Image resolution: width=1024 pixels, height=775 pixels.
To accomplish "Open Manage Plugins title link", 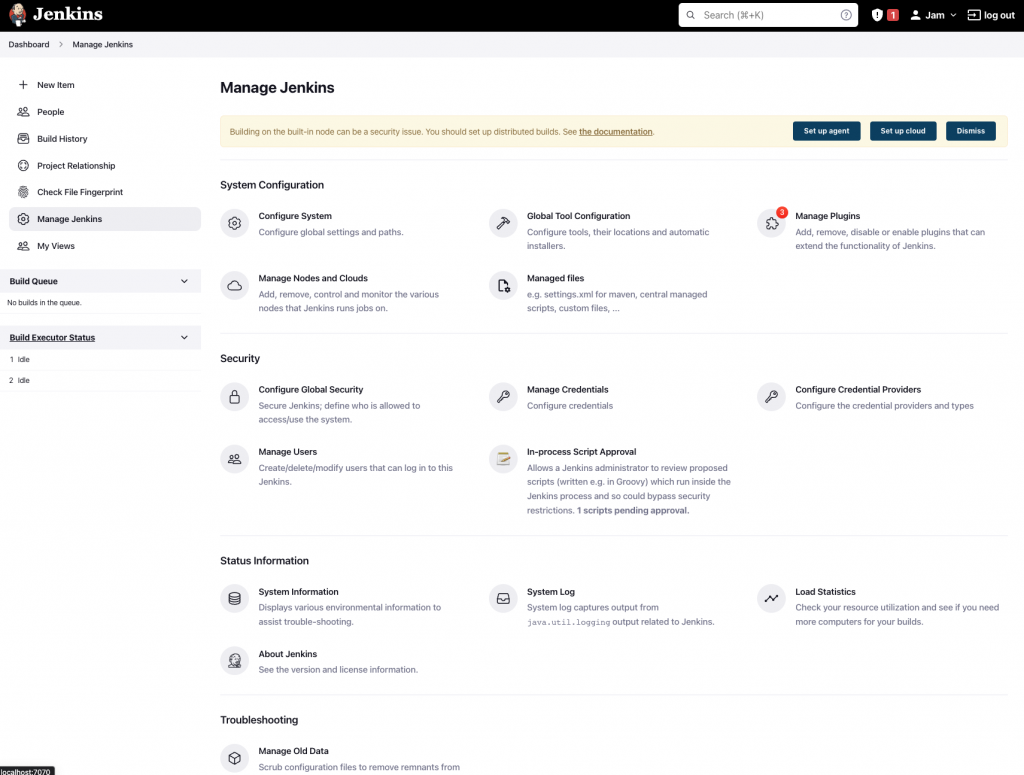I will pos(827,216).
